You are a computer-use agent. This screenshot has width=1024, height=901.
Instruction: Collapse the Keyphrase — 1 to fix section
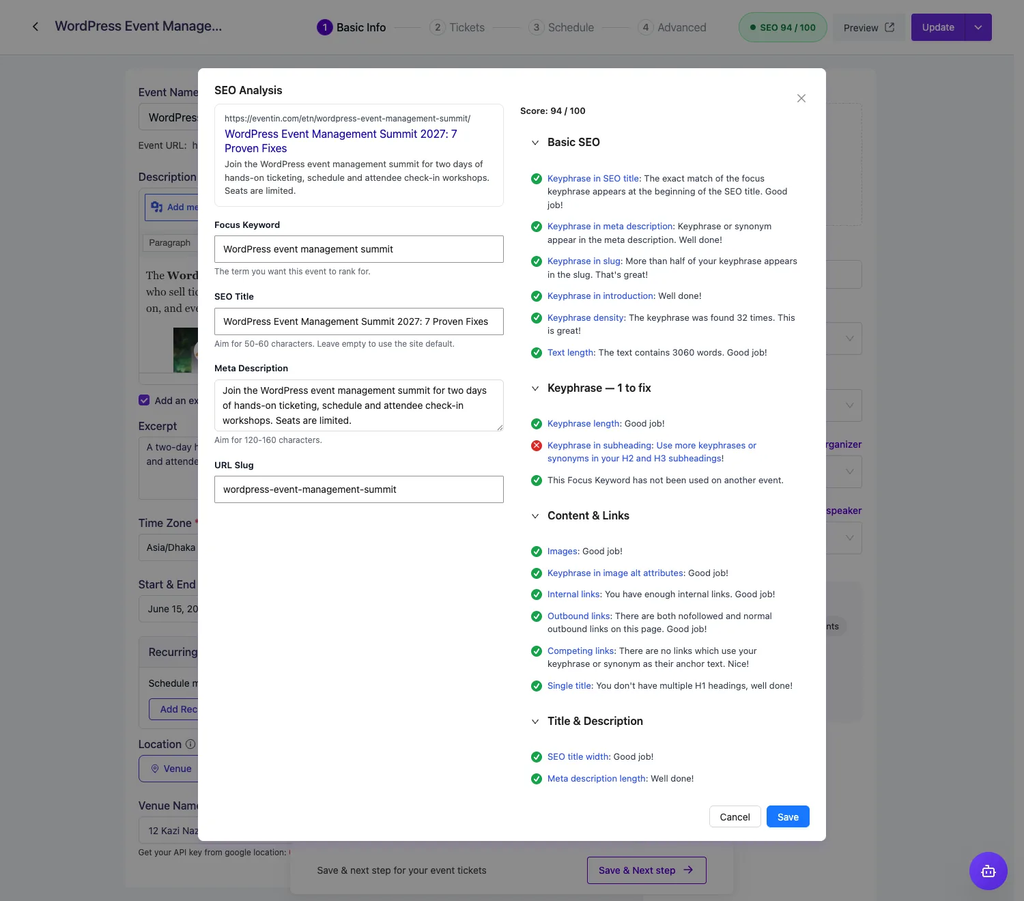pyautogui.click(x=535, y=388)
